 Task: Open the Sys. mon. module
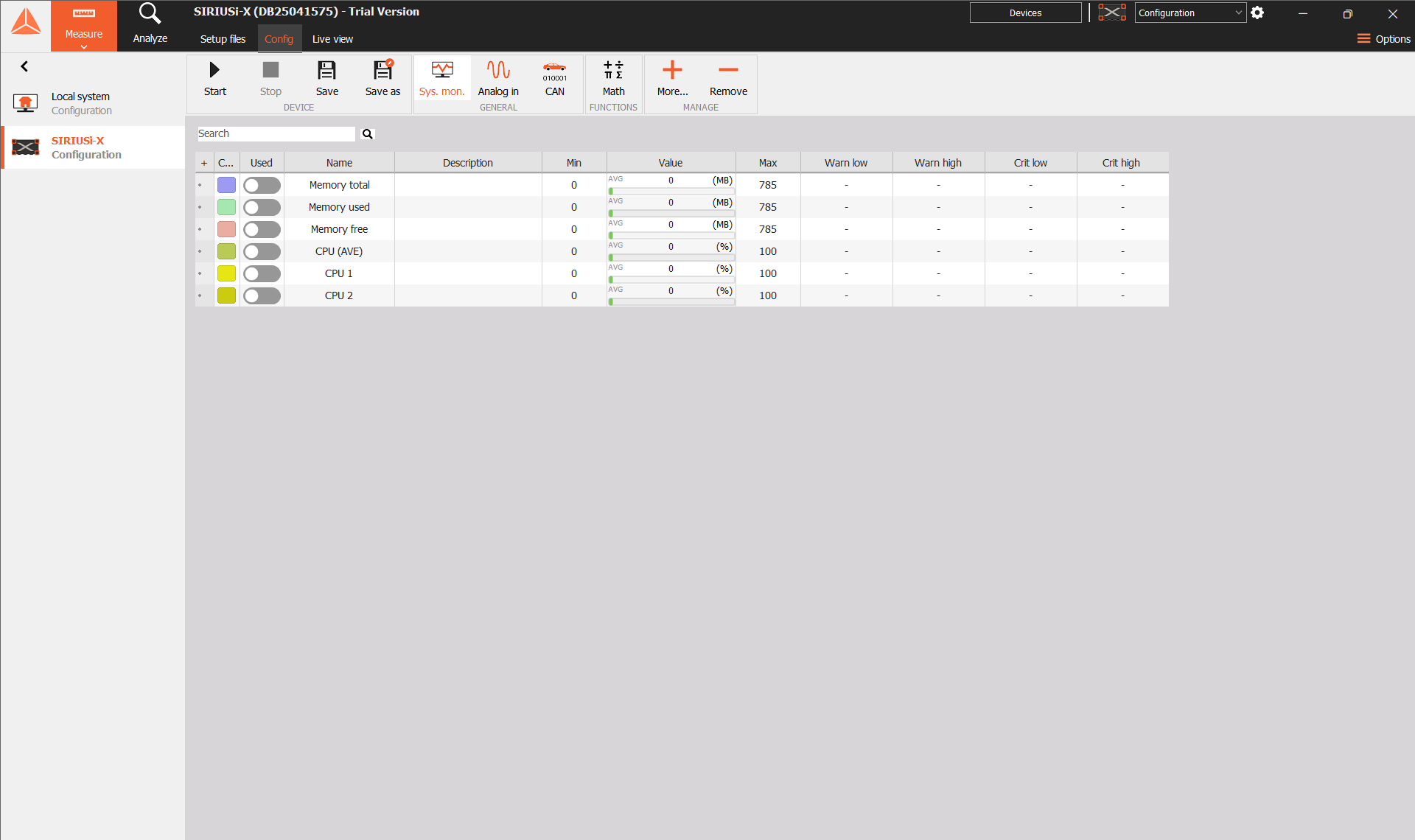(442, 78)
